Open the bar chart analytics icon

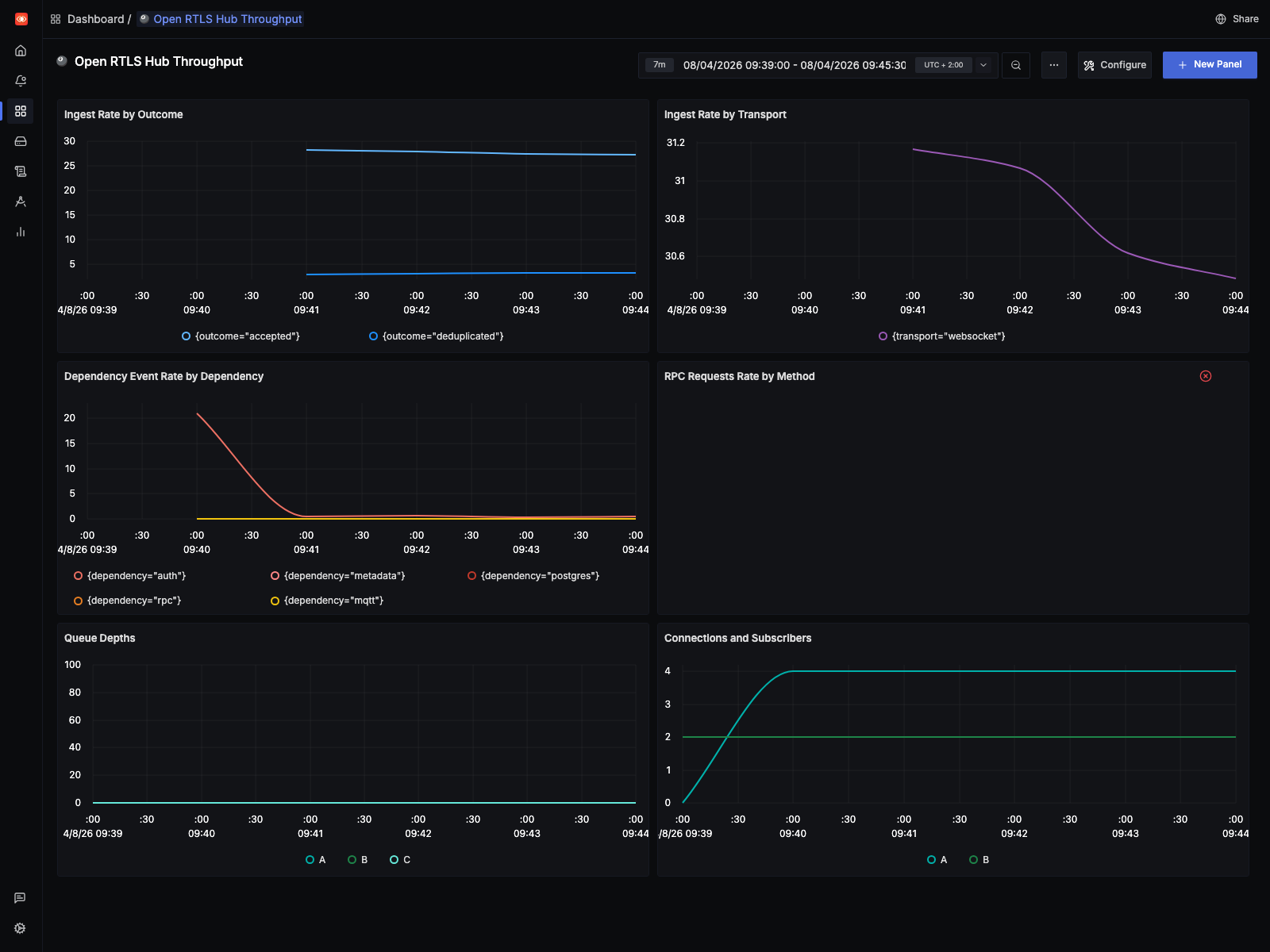[20, 232]
